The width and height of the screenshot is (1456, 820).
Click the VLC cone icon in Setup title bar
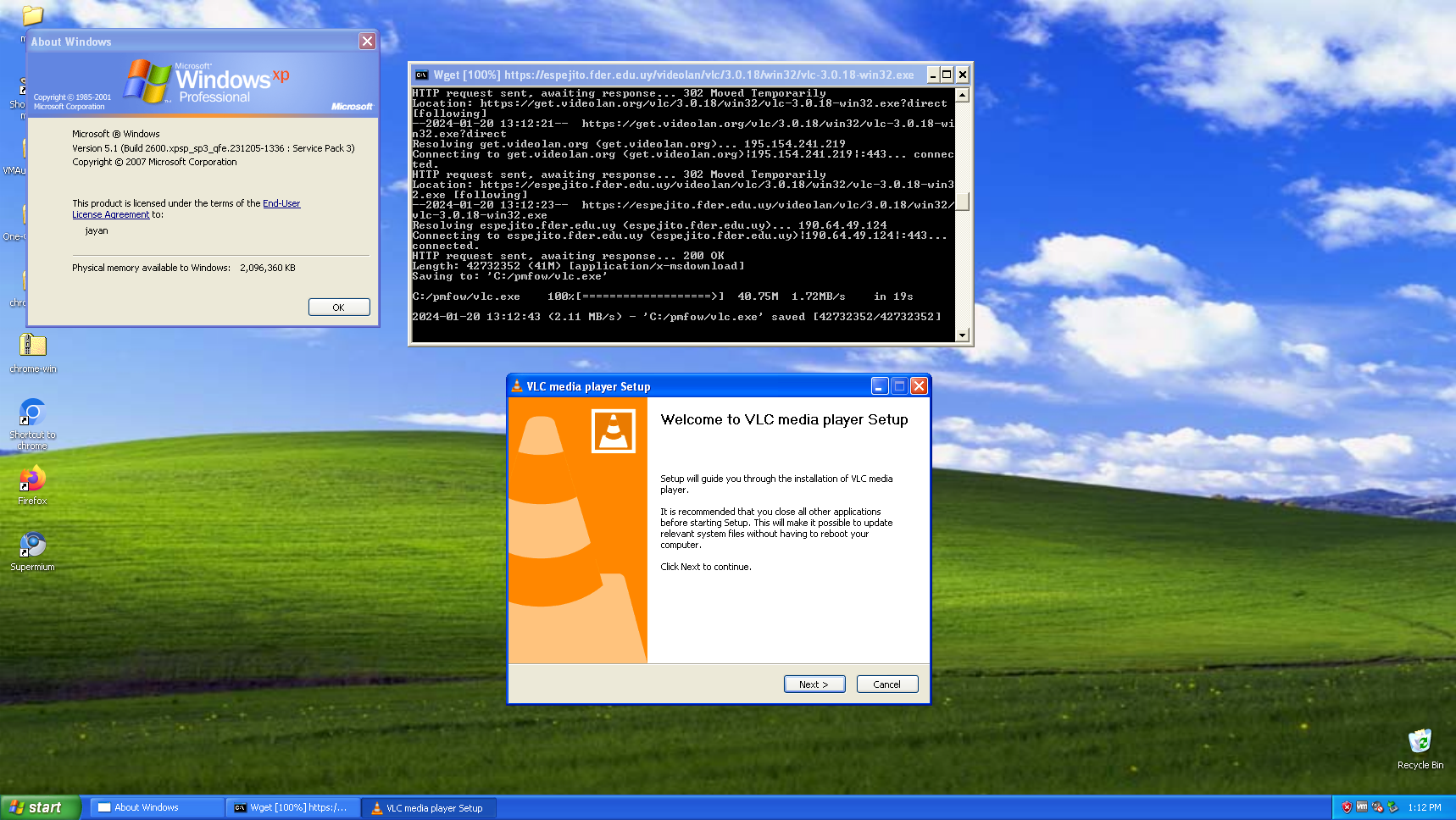click(516, 386)
